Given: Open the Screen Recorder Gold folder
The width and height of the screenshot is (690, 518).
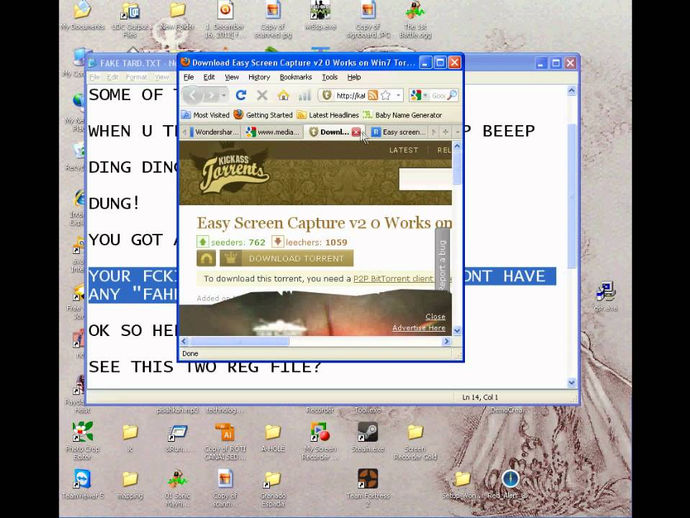Looking at the screenshot, I should 415,441.
